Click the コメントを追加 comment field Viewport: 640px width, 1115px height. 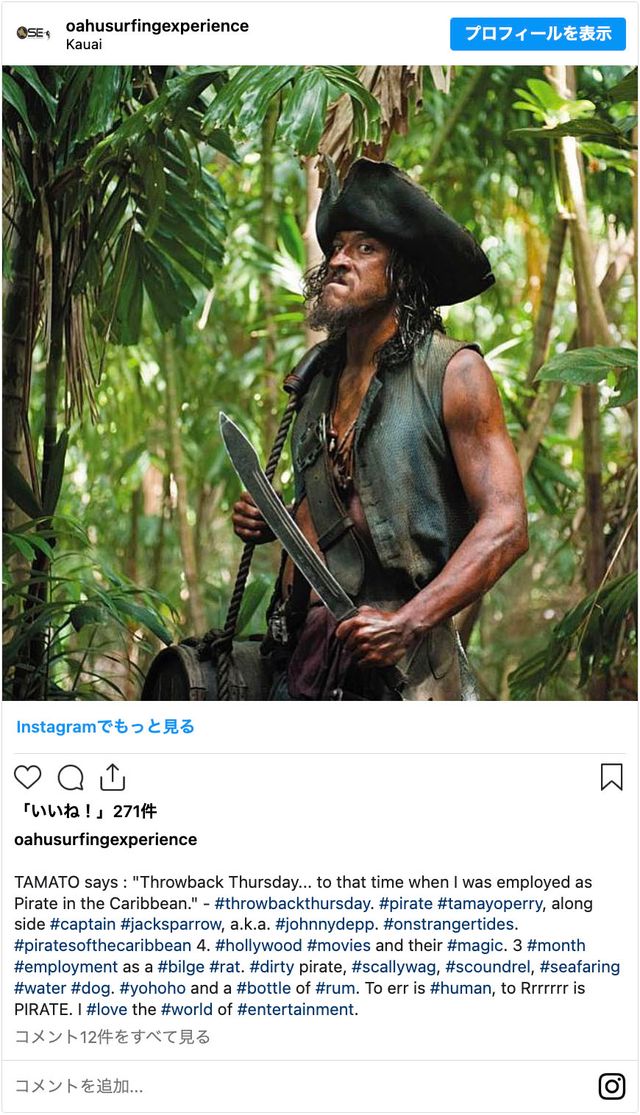[299, 1086]
